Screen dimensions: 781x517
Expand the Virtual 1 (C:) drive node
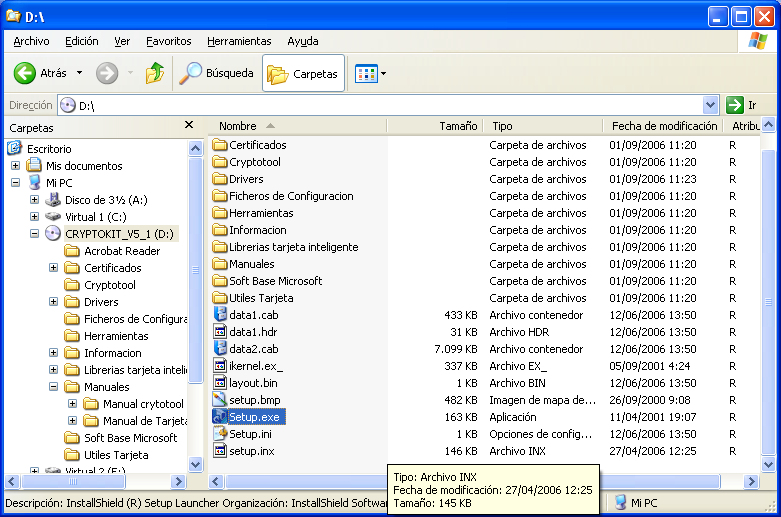point(35,217)
